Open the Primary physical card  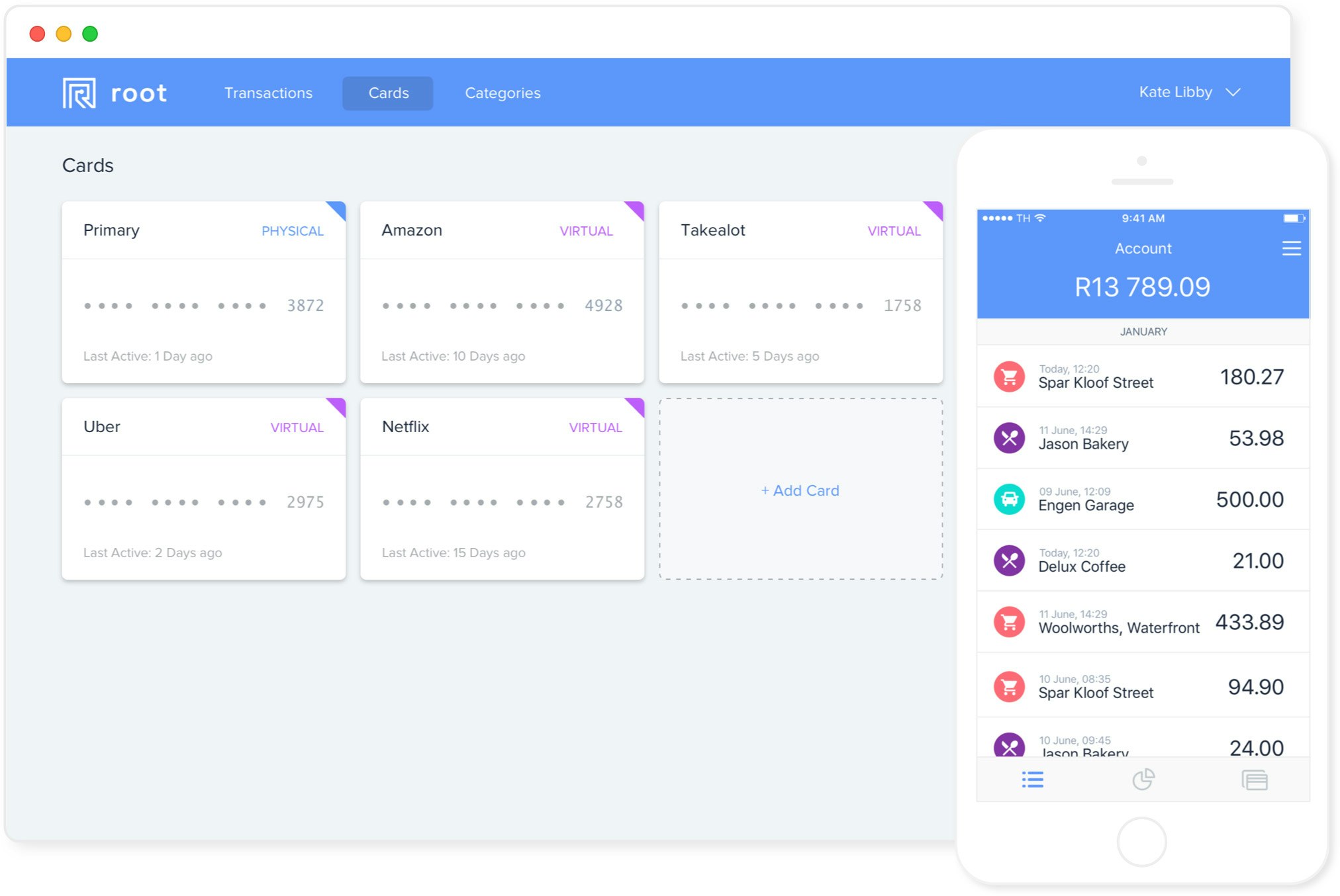tap(203, 292)
